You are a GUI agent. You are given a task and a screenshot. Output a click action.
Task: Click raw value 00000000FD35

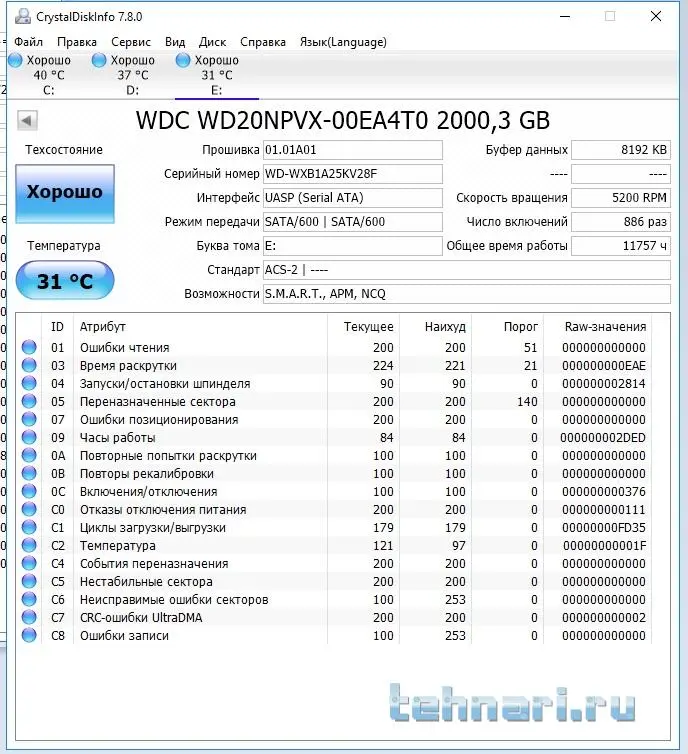point(604,528)
